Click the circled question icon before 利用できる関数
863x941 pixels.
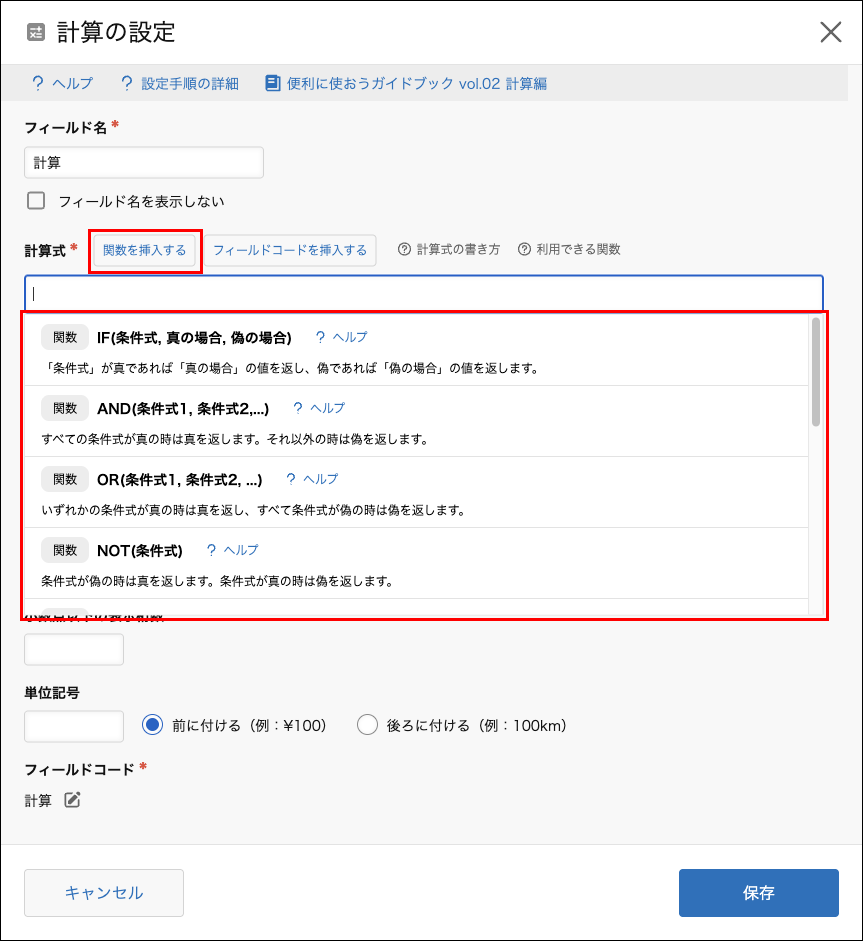[x=524, y=249]
